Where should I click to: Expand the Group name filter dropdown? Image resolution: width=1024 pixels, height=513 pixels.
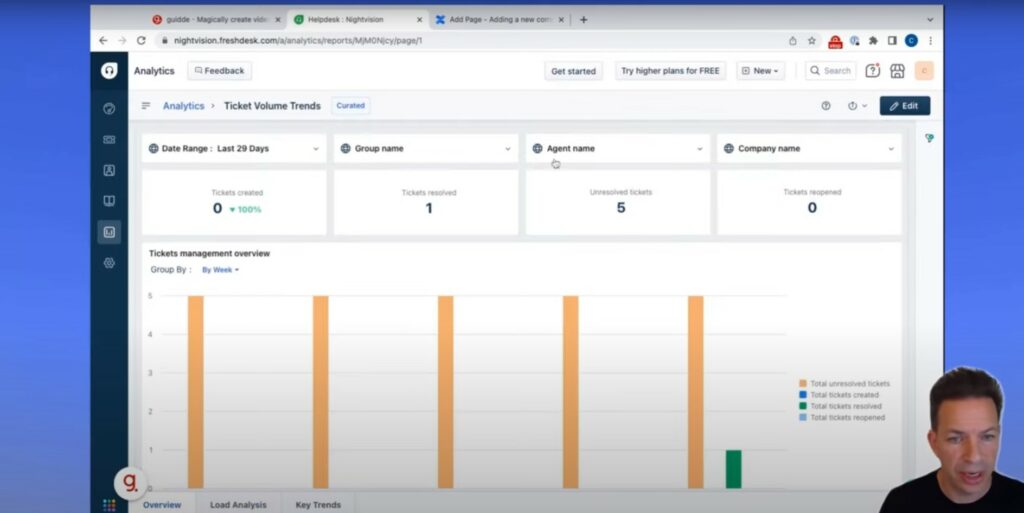tap(426, 148)
